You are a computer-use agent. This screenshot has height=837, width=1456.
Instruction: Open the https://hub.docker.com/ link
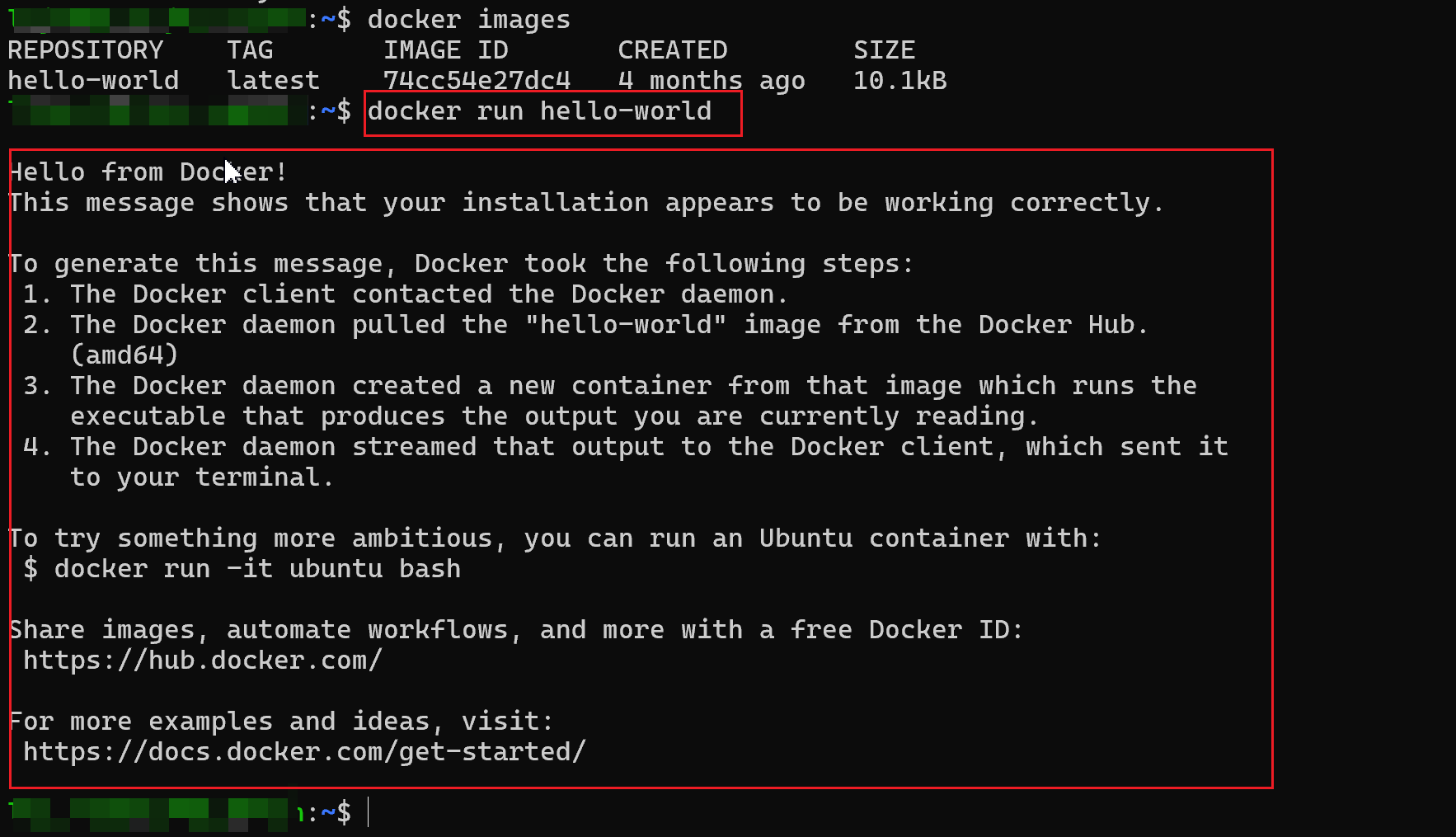pos(203,661)
